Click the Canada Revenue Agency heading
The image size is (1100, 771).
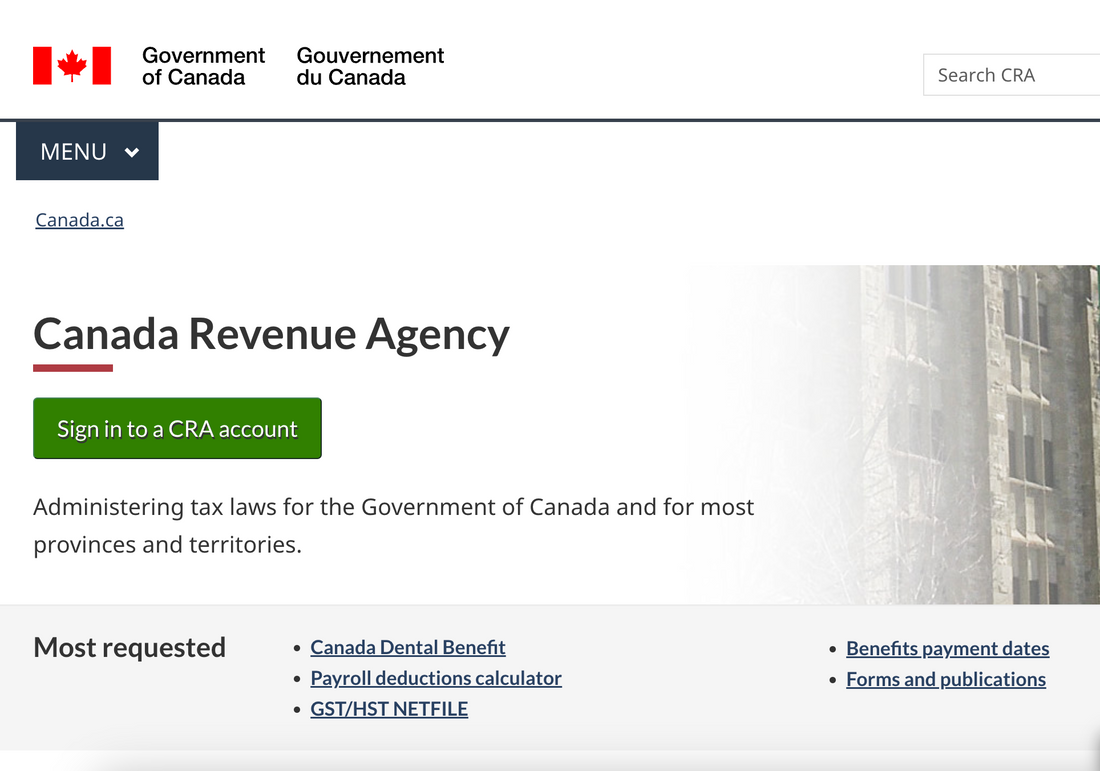click(271, 334)
